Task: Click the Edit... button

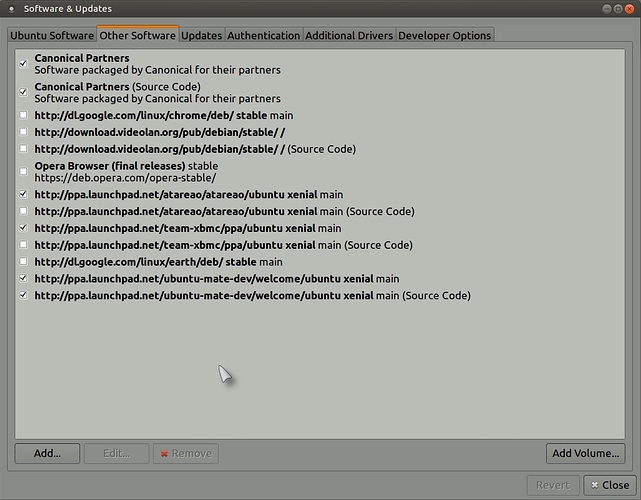Action: click(117, 453)
